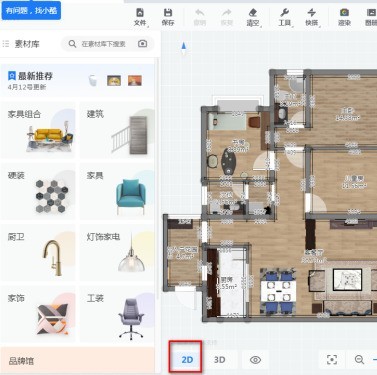Open the 家具组合 furniture sets category

pos(38,130)
